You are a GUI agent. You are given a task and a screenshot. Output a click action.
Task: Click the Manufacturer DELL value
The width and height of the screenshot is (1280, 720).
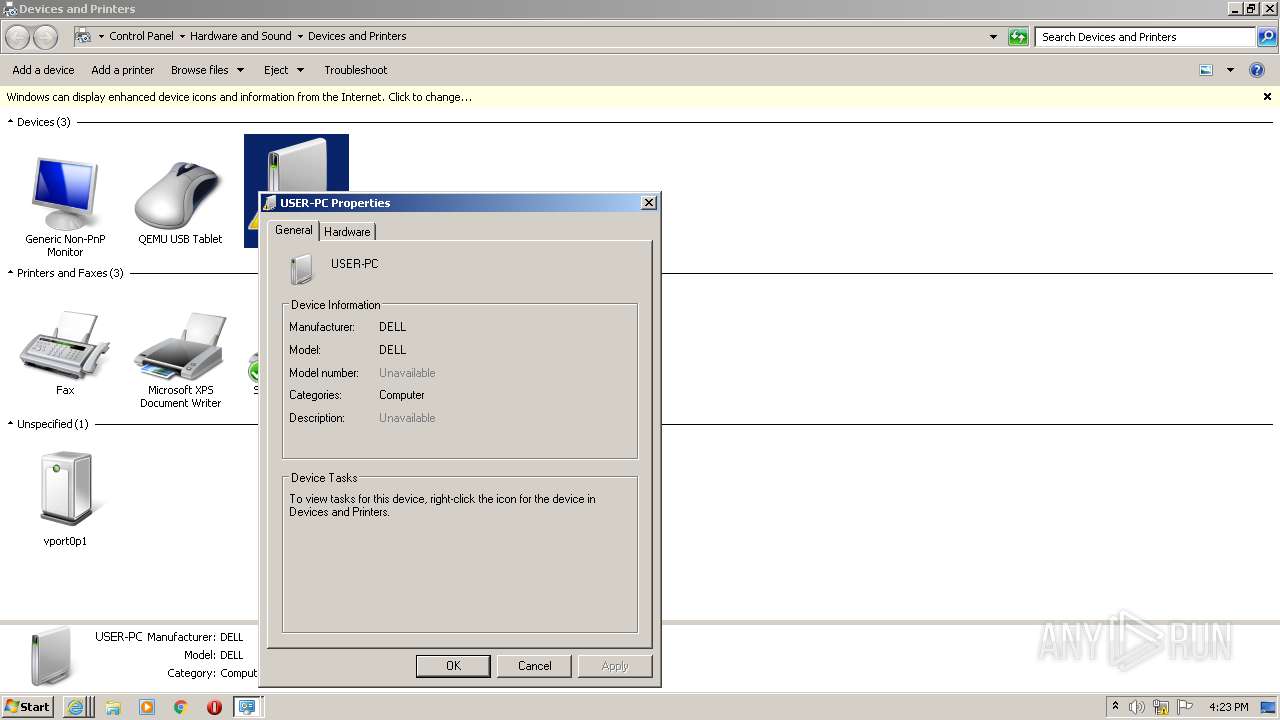pos(392,327)
